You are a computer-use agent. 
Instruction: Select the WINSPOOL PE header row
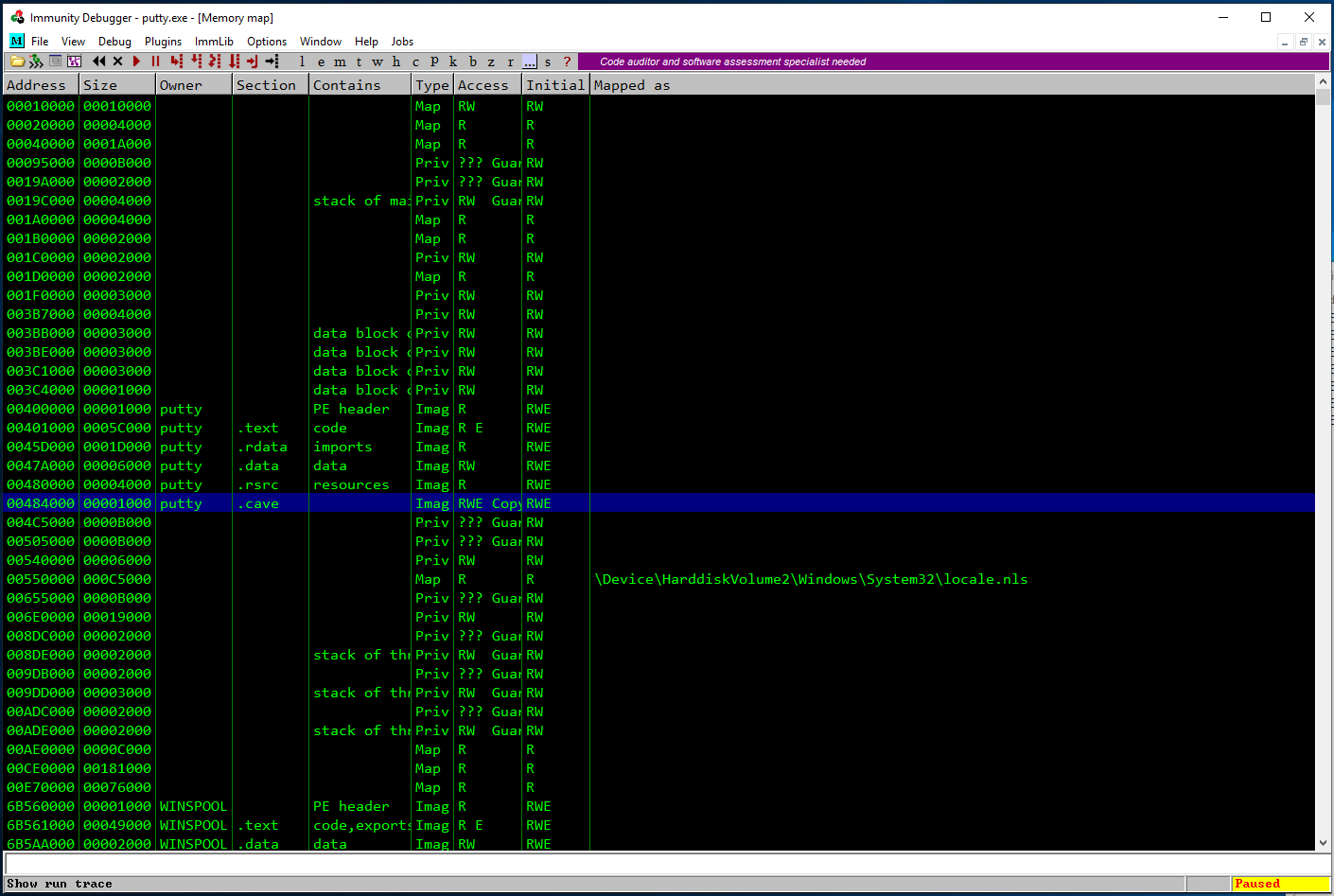[x=658, y=806]
